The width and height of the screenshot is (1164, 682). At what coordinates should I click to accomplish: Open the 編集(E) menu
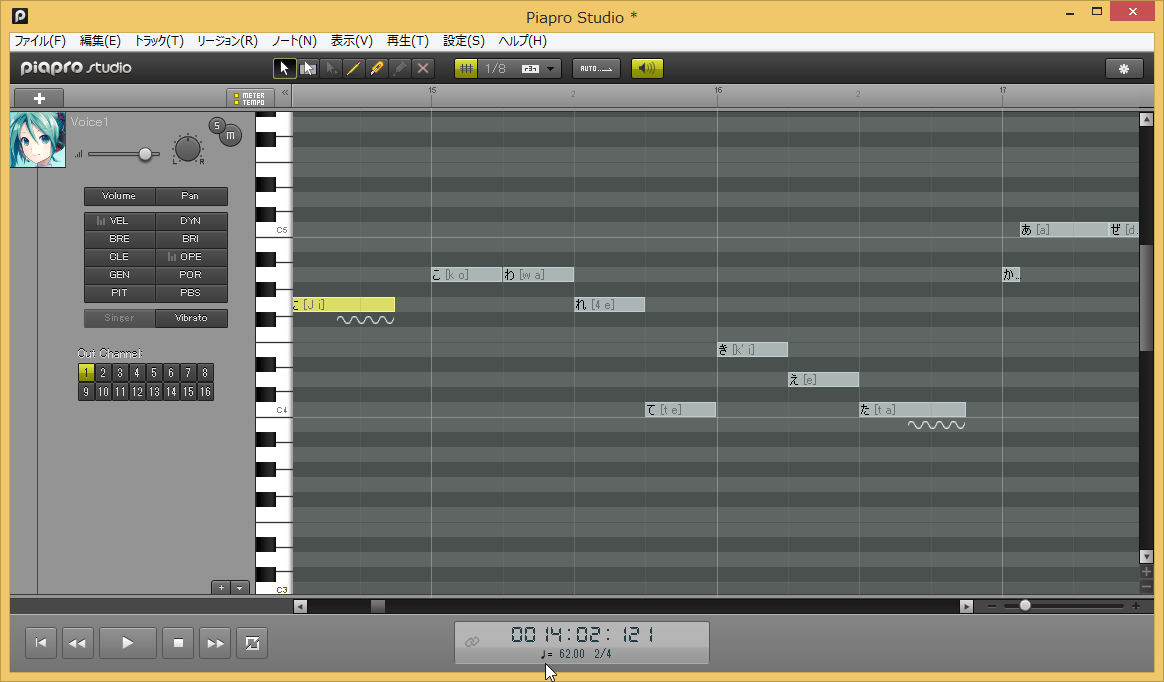tap(100, 41)
